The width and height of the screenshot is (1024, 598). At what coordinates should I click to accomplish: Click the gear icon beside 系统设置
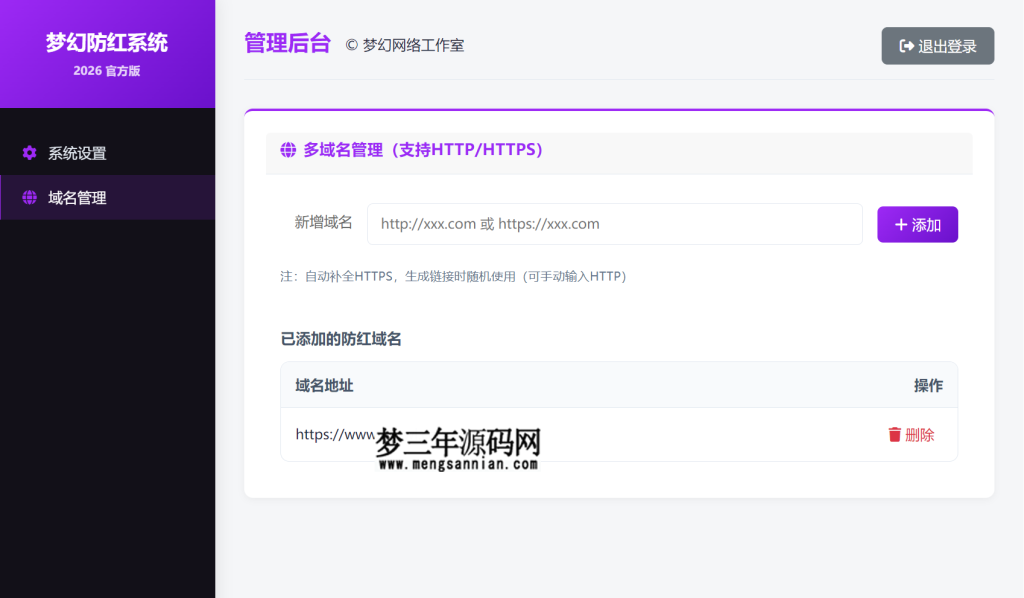pos(29,153)
